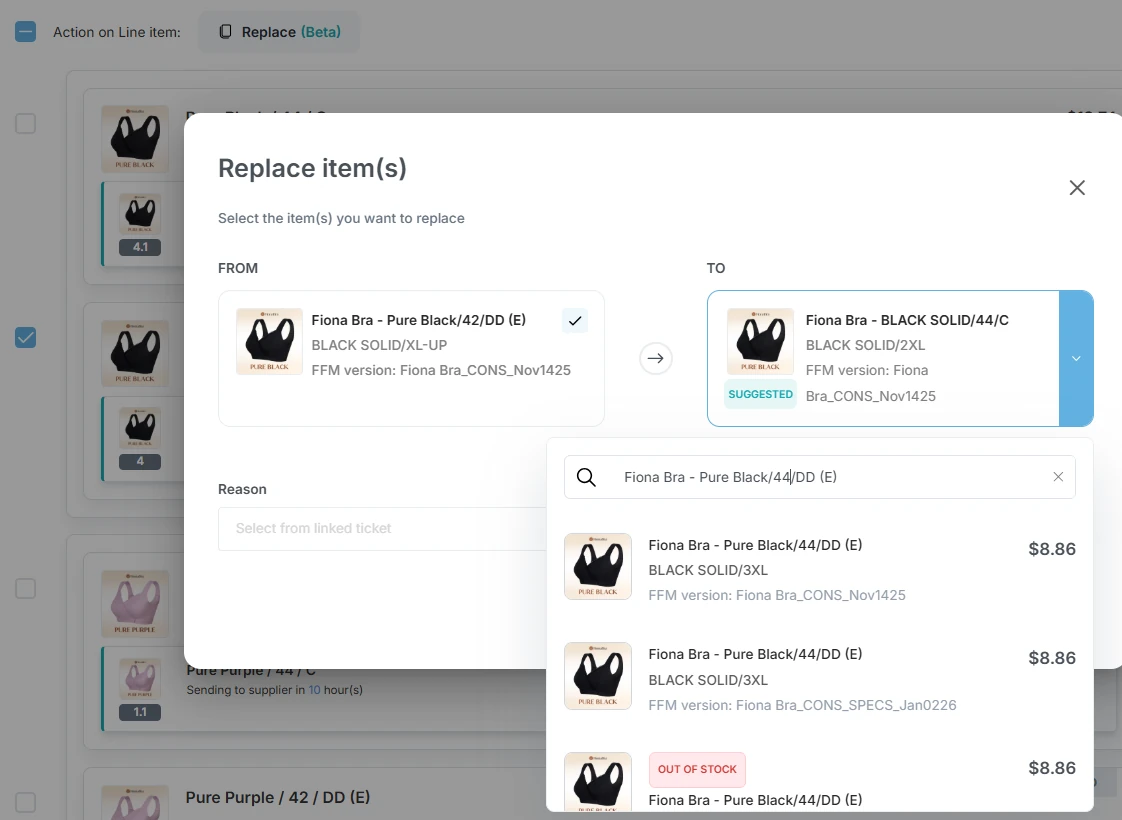The width and height of the screenshot is (1122, 820).
Task: Uncheck the checked line item 4 checkbox
Action: point(25,338)
